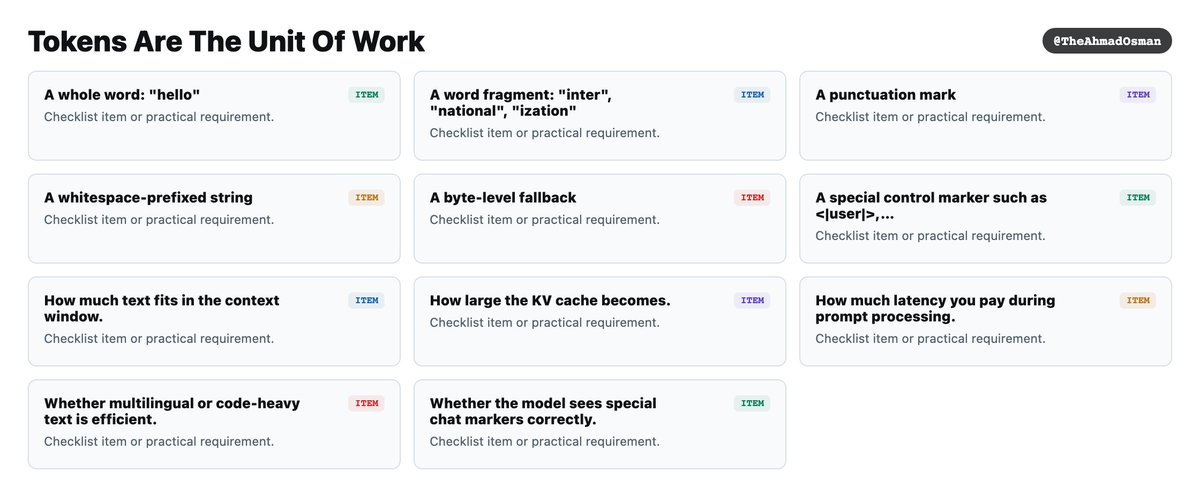Click the purple ITEM tag on the punctuation mark card

[1138, 95]
